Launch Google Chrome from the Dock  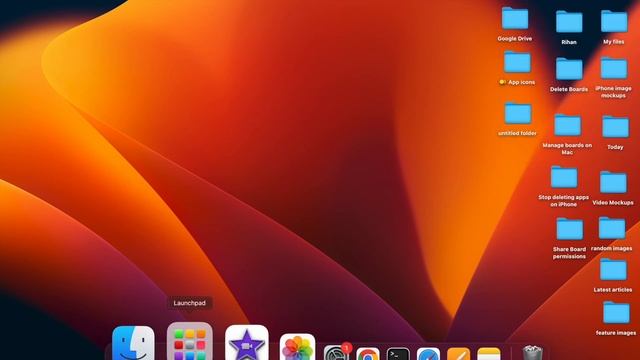pos(368,354)
